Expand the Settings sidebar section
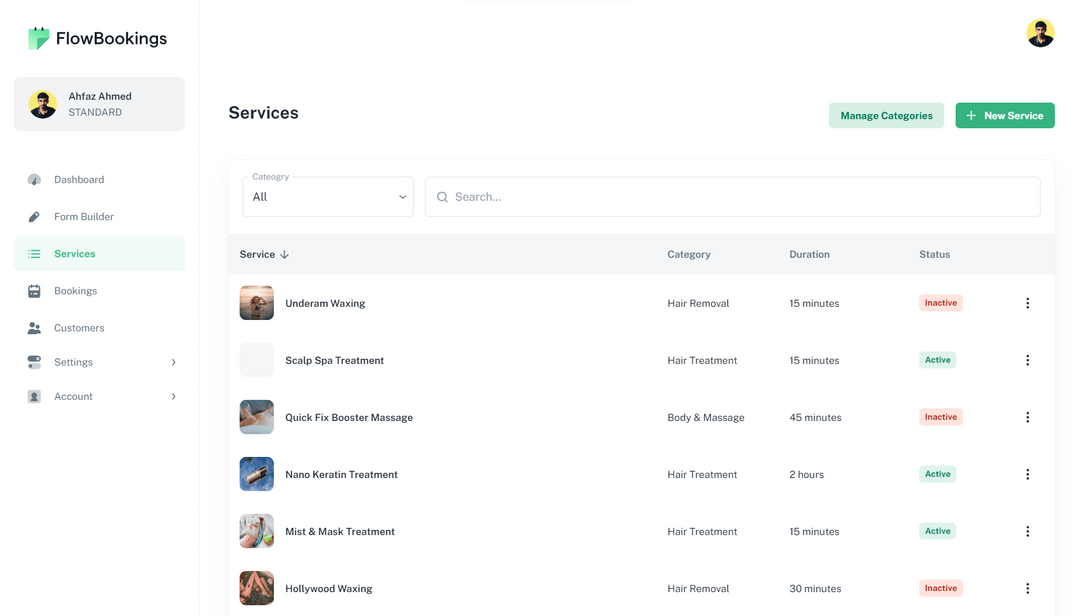Viewport: 1080px width, 616px height. pyautogui.click(x=172, y=362)
